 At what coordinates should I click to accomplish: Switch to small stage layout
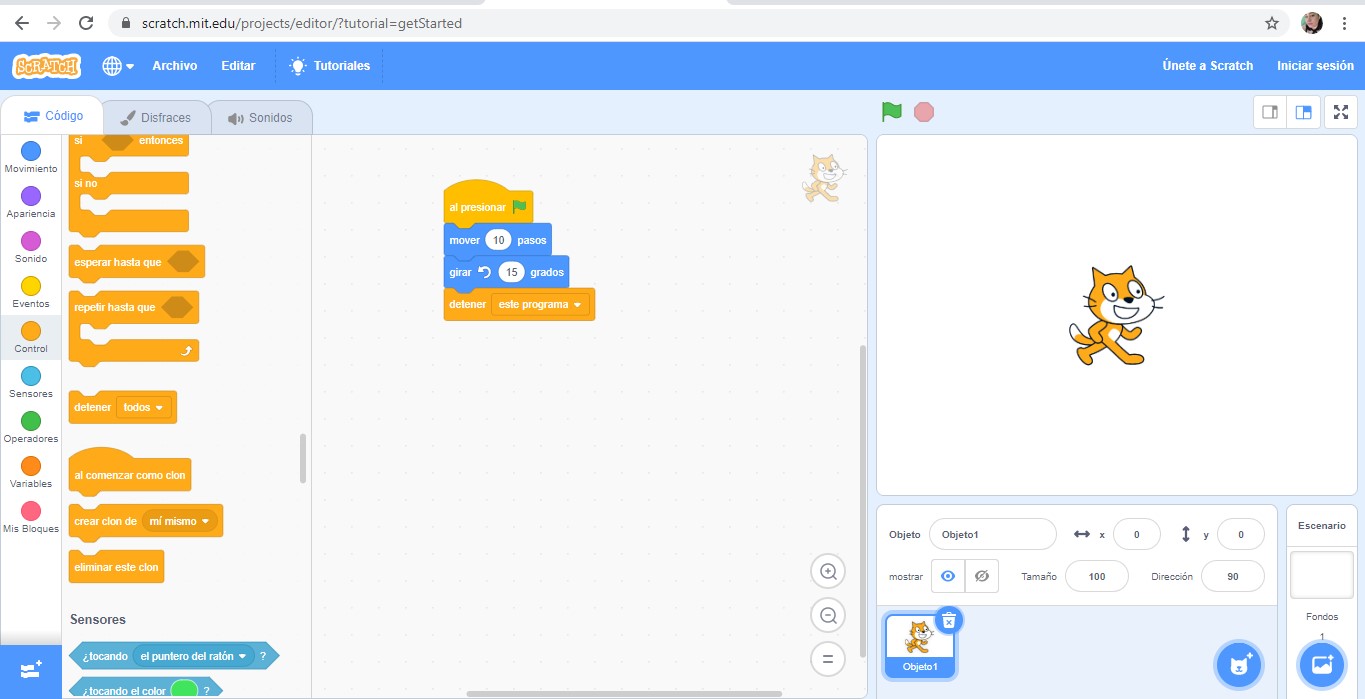coord(1270,112)
